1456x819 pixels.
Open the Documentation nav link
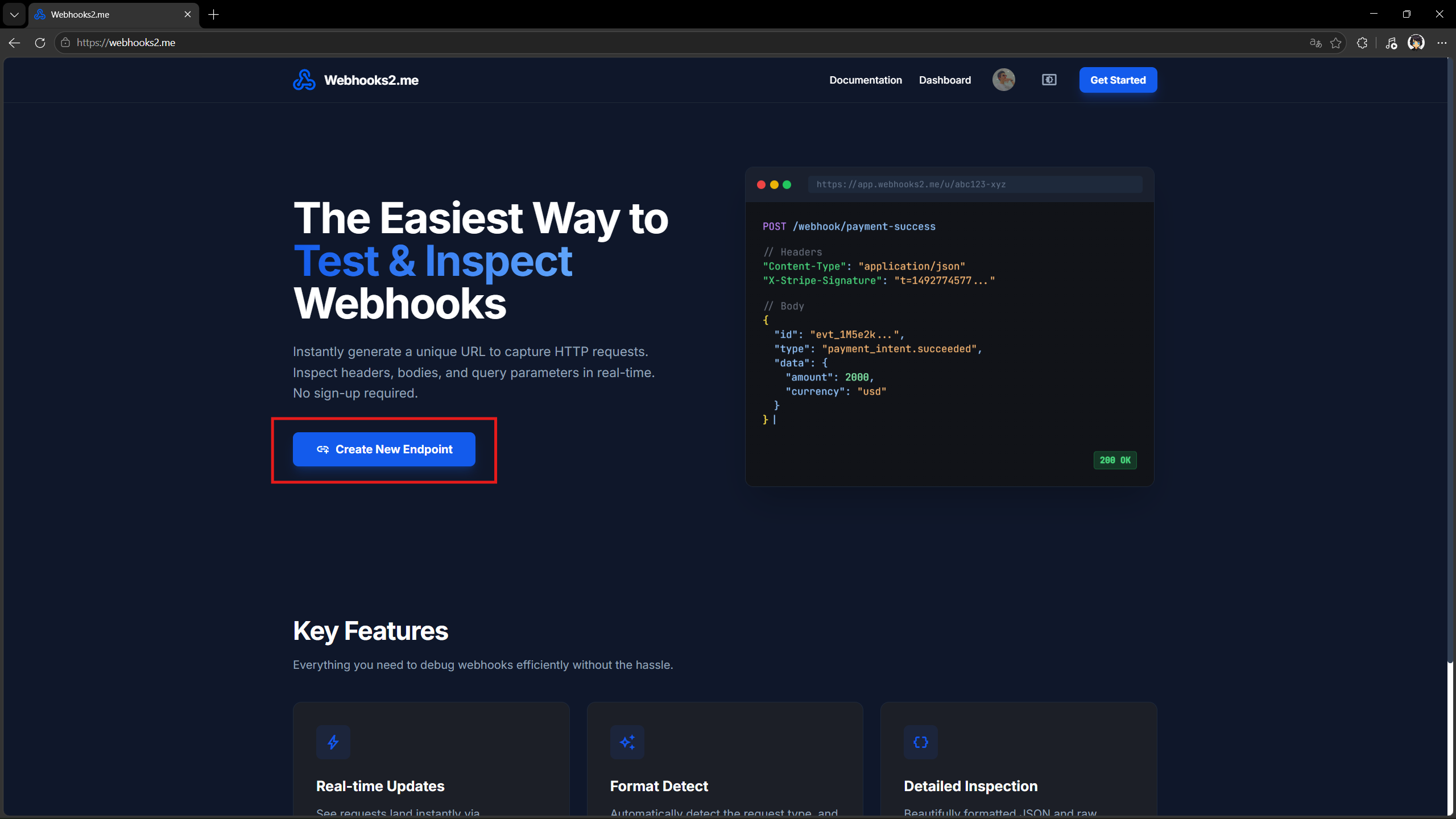(866, 80)
